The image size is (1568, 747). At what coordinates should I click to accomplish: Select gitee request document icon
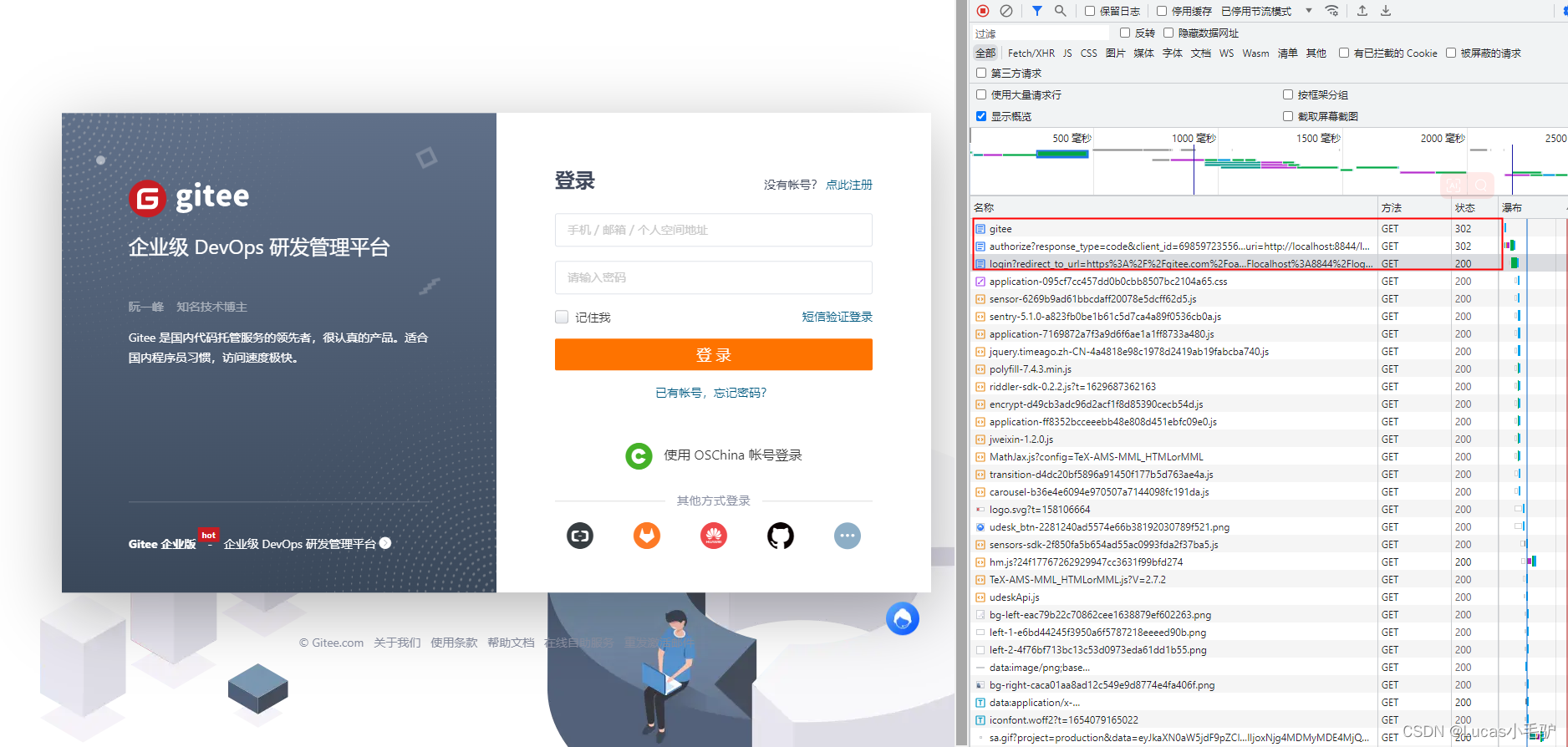pos(980,229)
